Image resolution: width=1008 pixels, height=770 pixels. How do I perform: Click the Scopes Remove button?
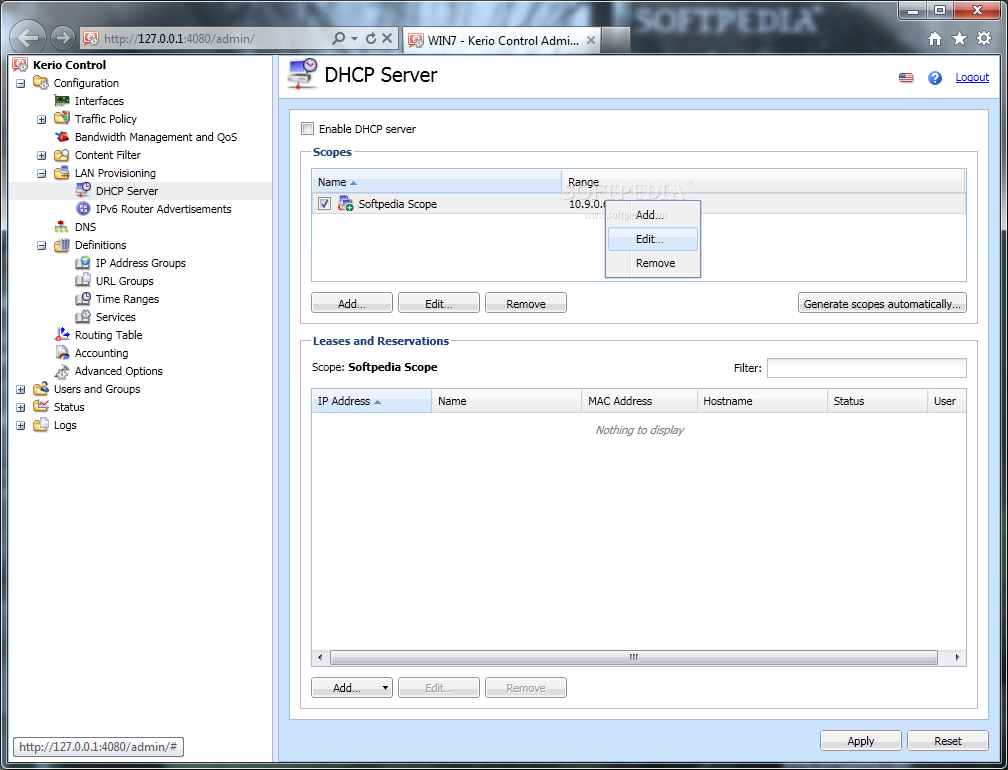[x=526, y=303]
